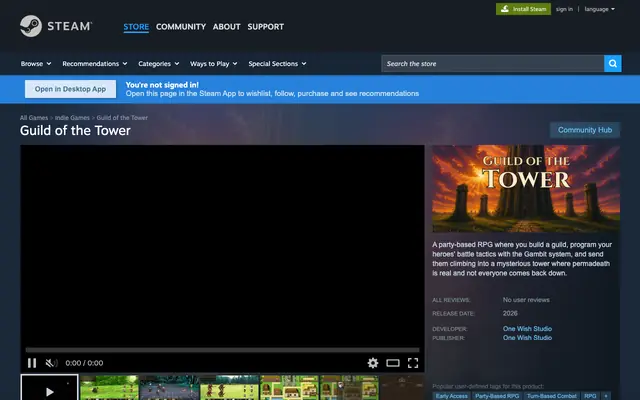Click the 0:00 / 0:00 time display
640x400 pixels.
84,363
